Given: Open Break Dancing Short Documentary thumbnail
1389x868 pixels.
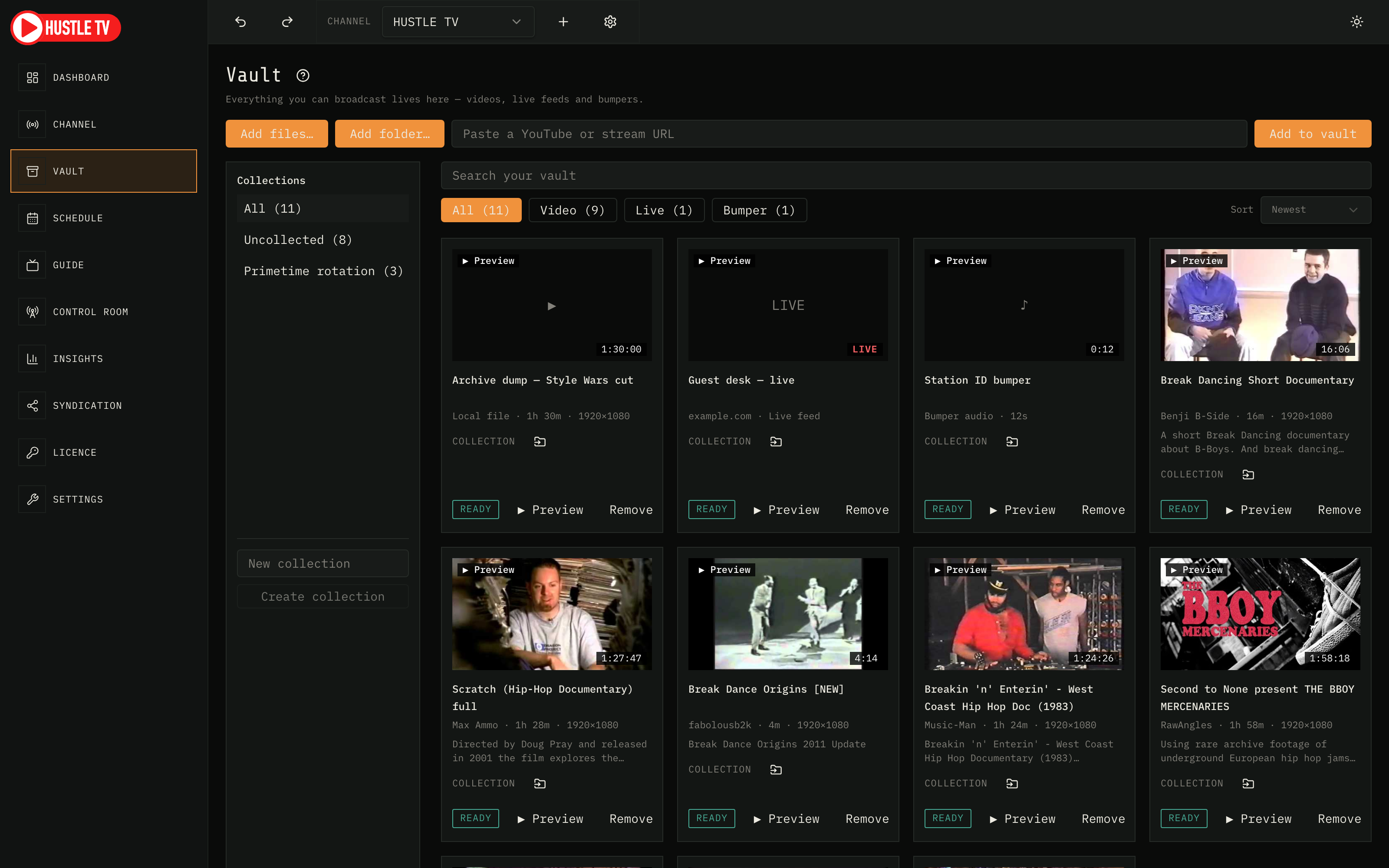Looking at the screenshot, I should [1260, 305].
